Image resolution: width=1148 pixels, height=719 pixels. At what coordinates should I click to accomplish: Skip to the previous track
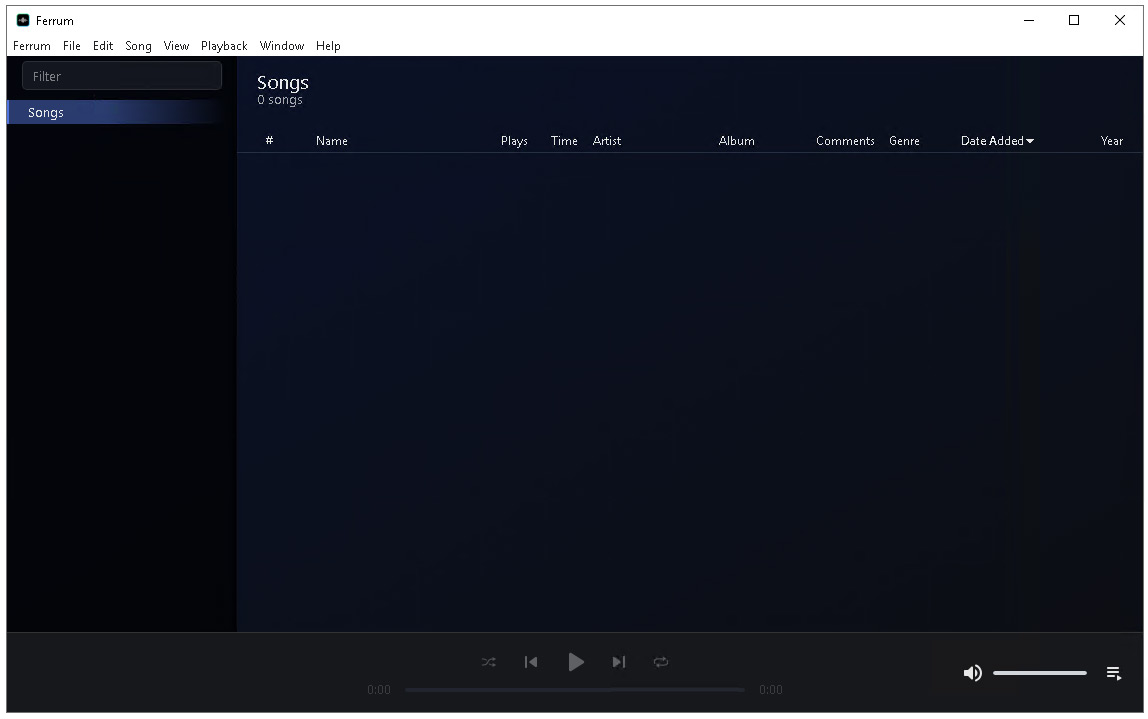531,662
